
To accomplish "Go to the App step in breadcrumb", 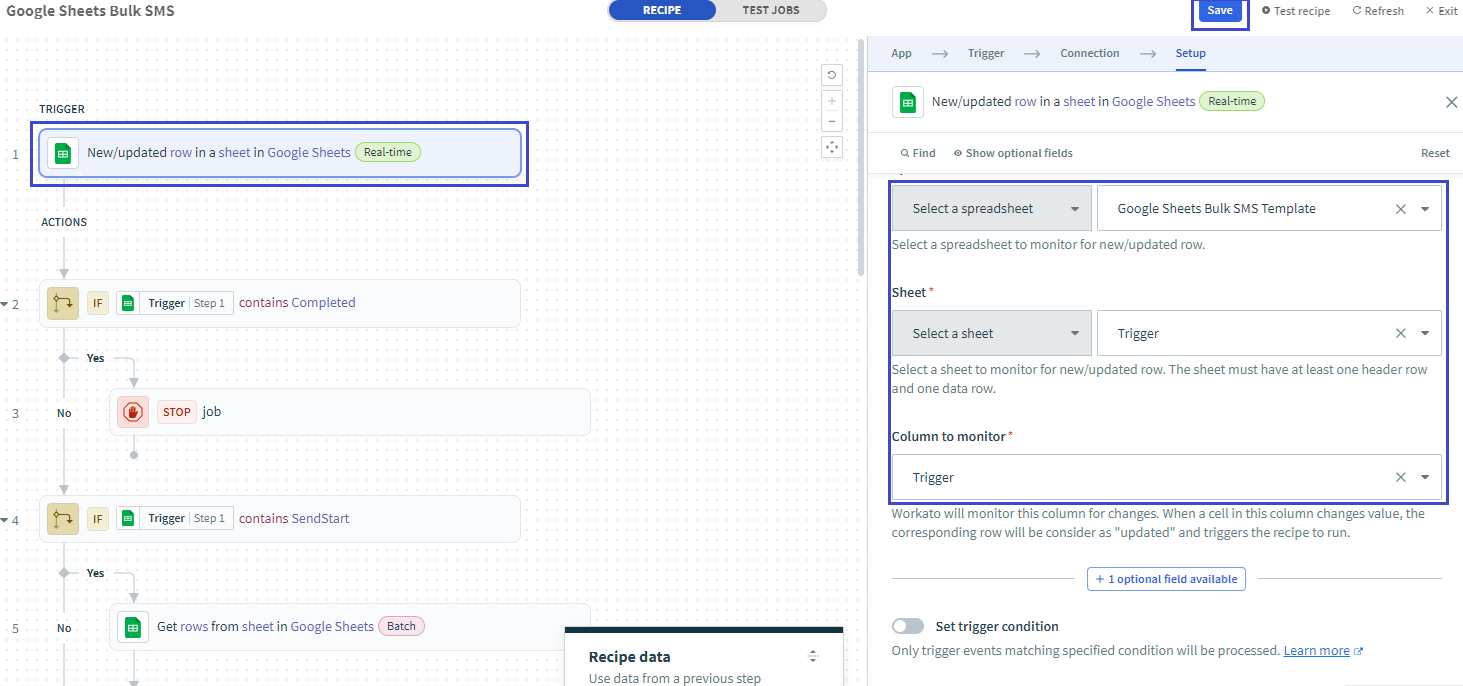I will click(901, 53).
